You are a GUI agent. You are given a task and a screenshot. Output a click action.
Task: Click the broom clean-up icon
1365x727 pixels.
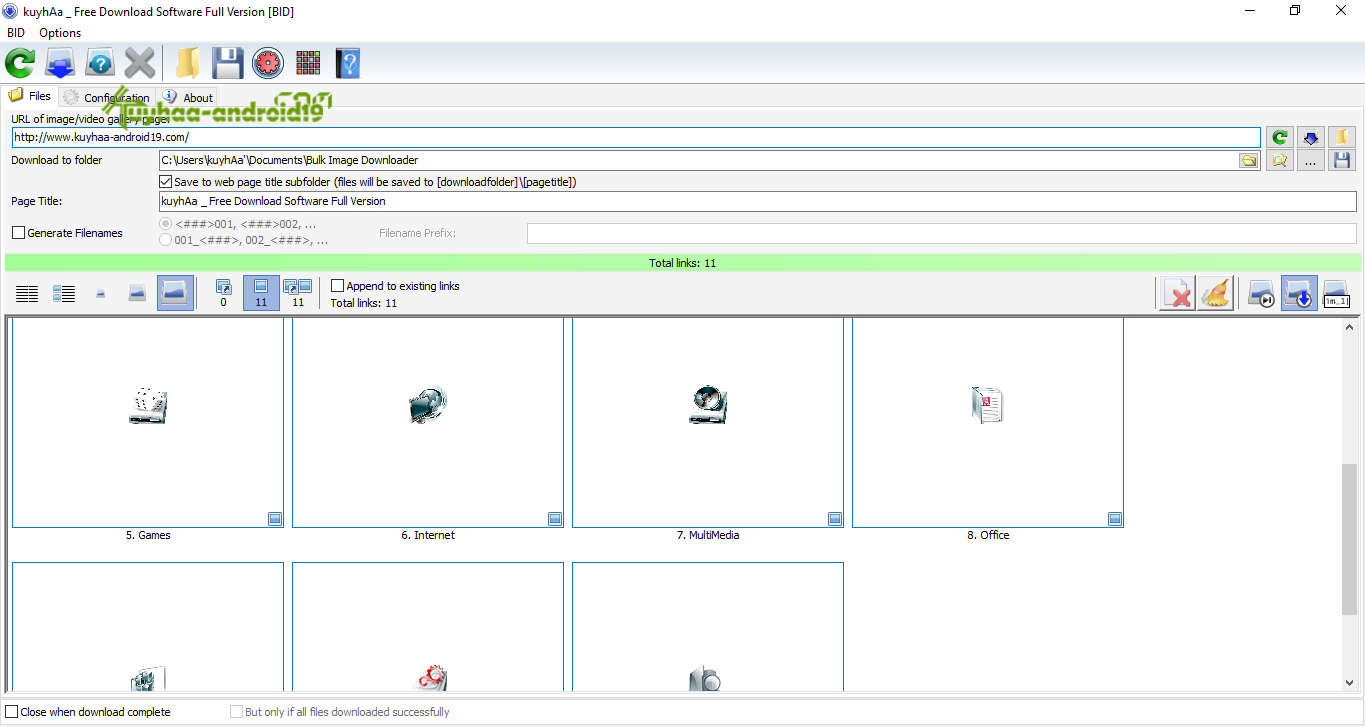(x=1216, y=294)
